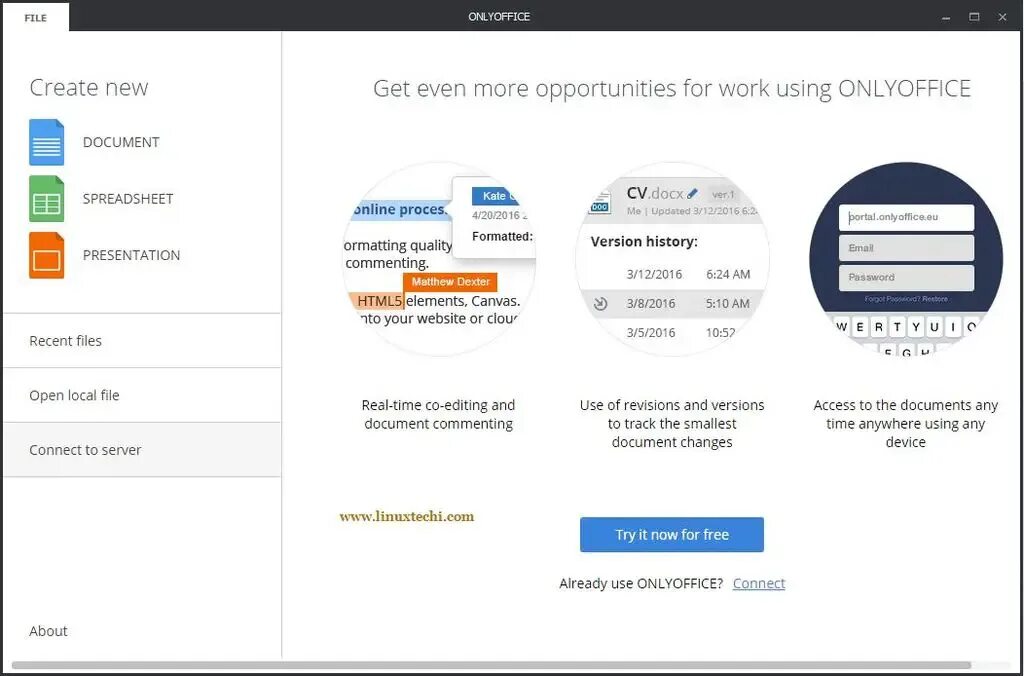This screenshot has width=1024, height=676.
Task: Click the 'Real-time co-editing and document commenting' text
Action: pos(438,414)
